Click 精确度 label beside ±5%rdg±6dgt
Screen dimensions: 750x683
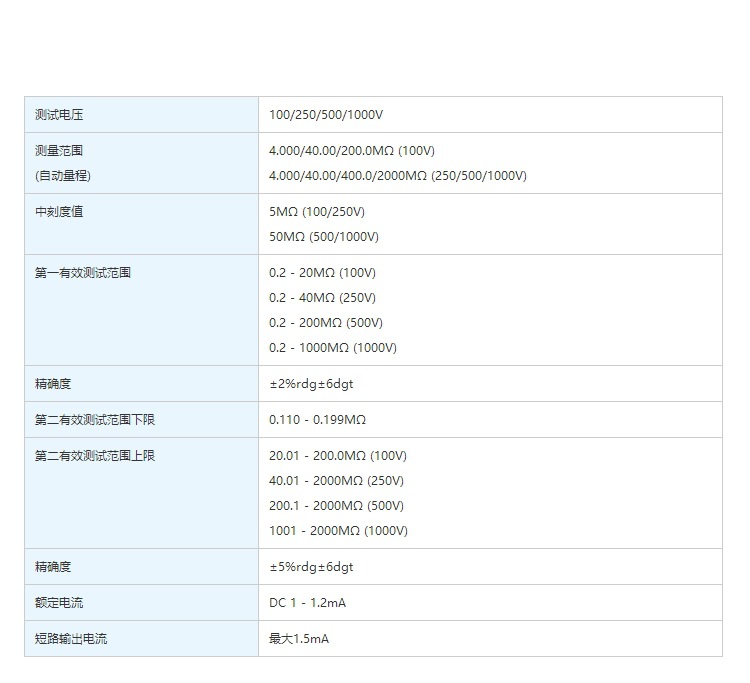pyautogui.click(x=53, y=567)
